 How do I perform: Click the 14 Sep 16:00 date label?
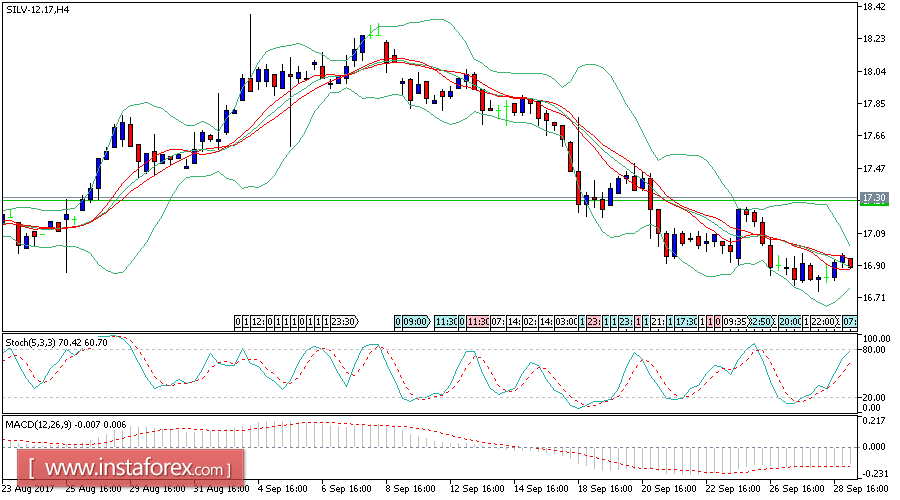coord(542,489)
